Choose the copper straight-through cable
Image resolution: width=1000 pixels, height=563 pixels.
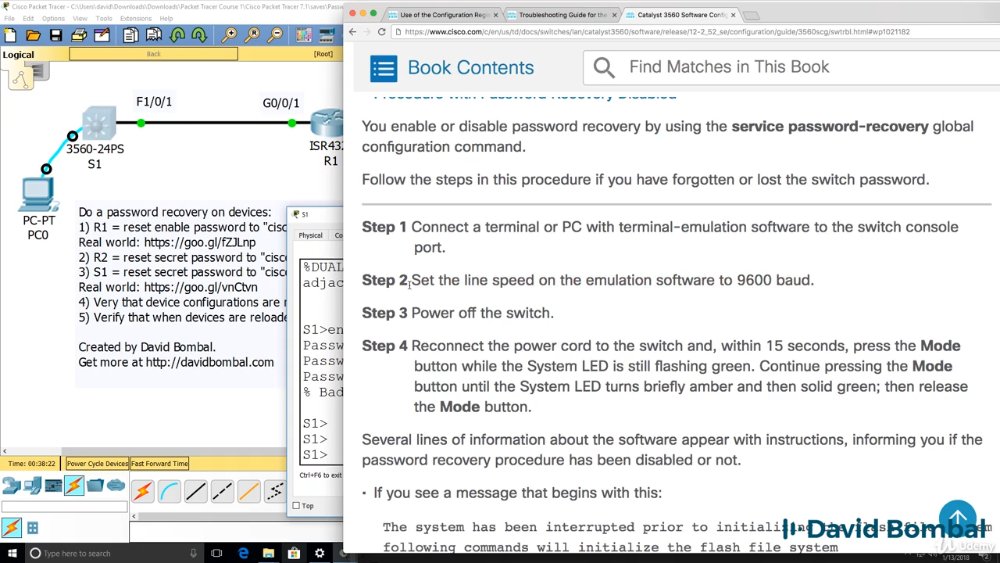coord(196,491)
